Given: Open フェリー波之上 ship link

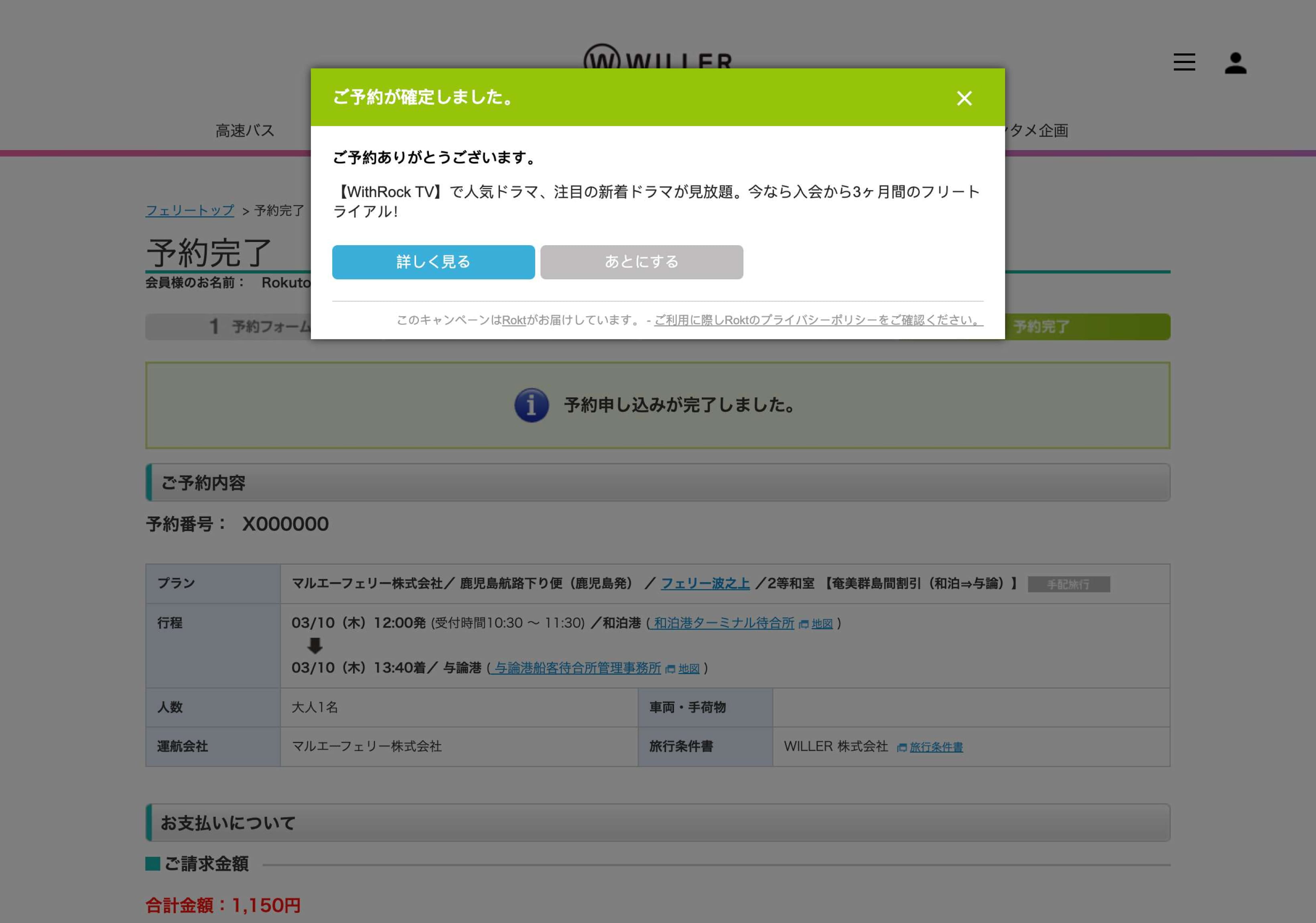Looking at the screenshot, I should [x=705, y=583].
